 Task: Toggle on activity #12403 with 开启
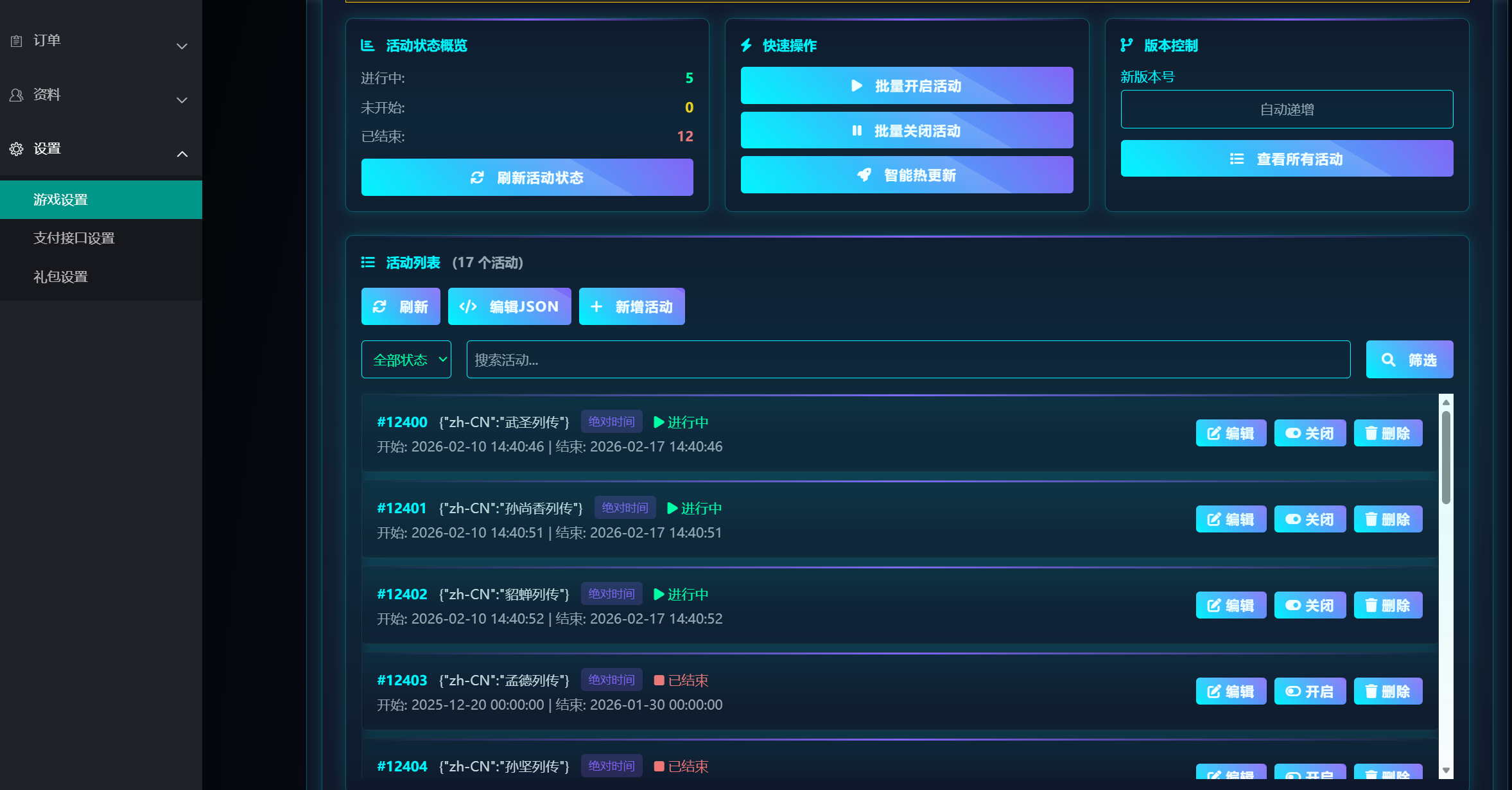pos(1309,692)
